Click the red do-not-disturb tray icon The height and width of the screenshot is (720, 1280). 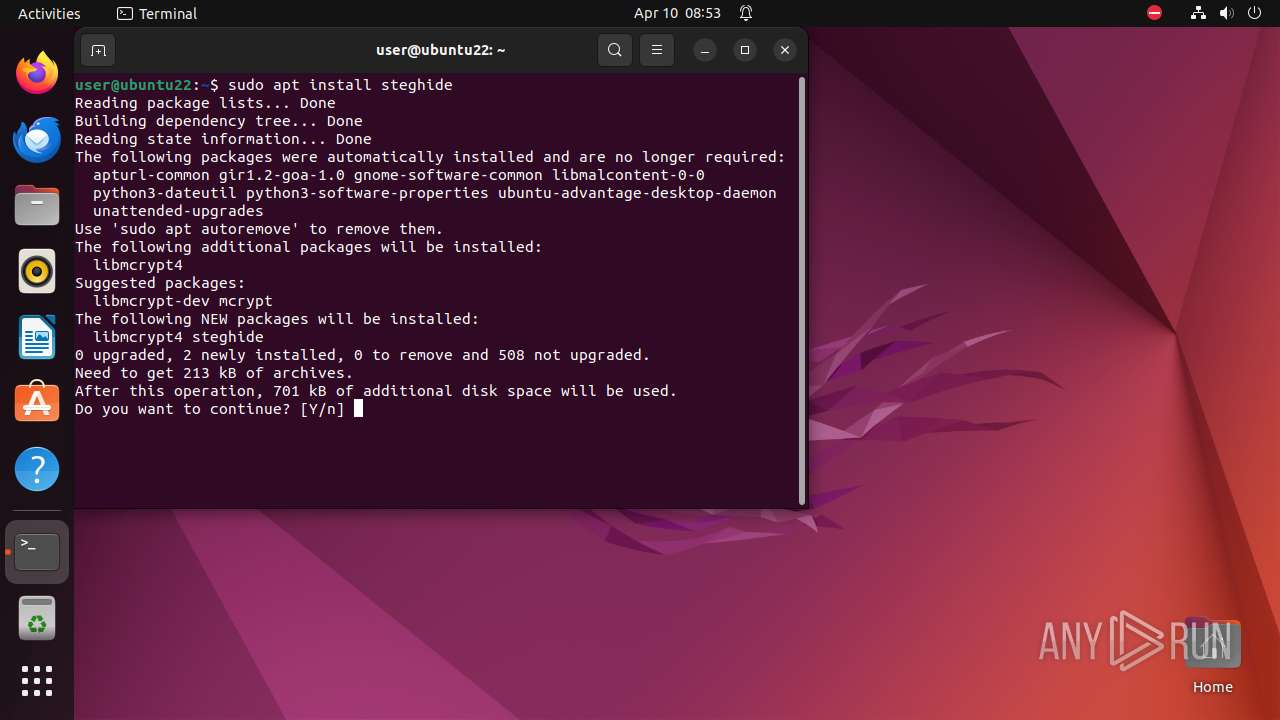point(1154,13)
